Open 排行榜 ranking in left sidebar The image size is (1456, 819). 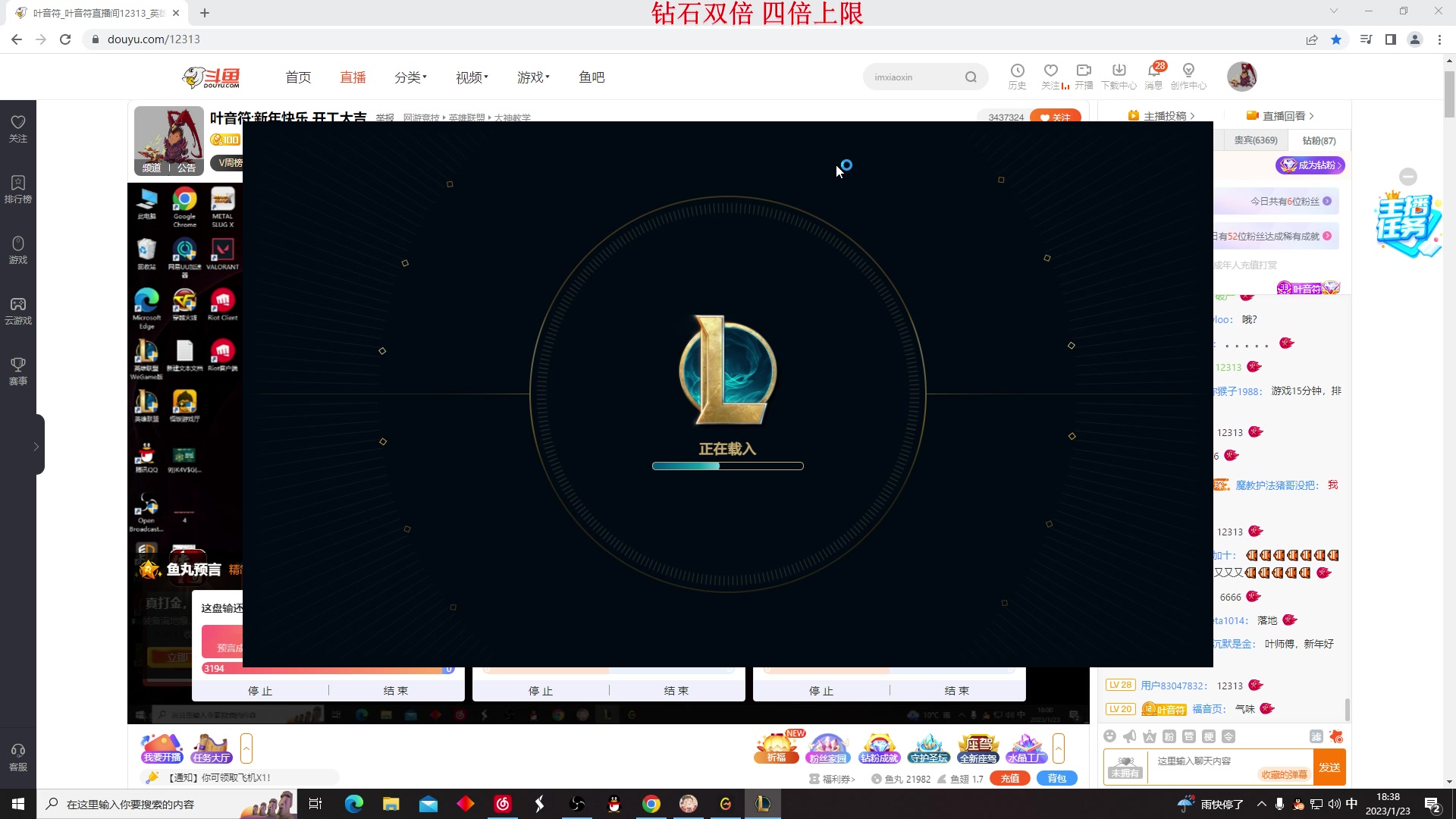(18, 190)
